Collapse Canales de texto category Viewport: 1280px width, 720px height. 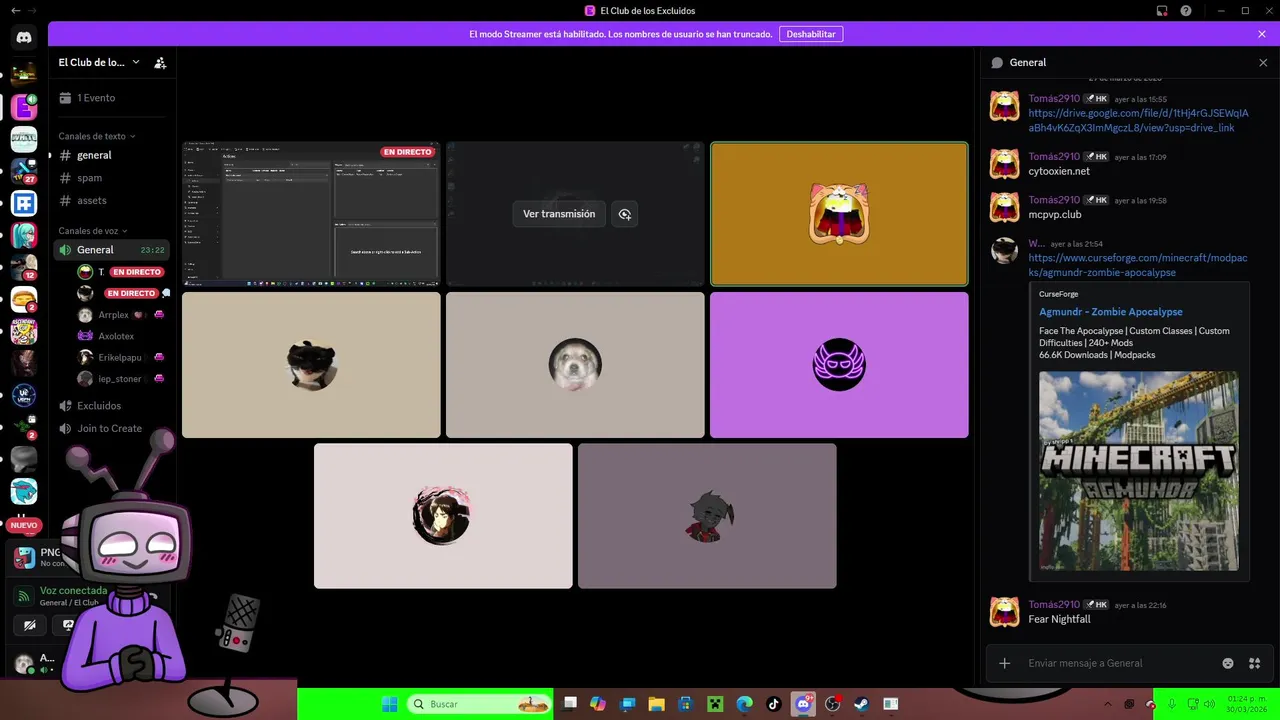click(96, 136)
